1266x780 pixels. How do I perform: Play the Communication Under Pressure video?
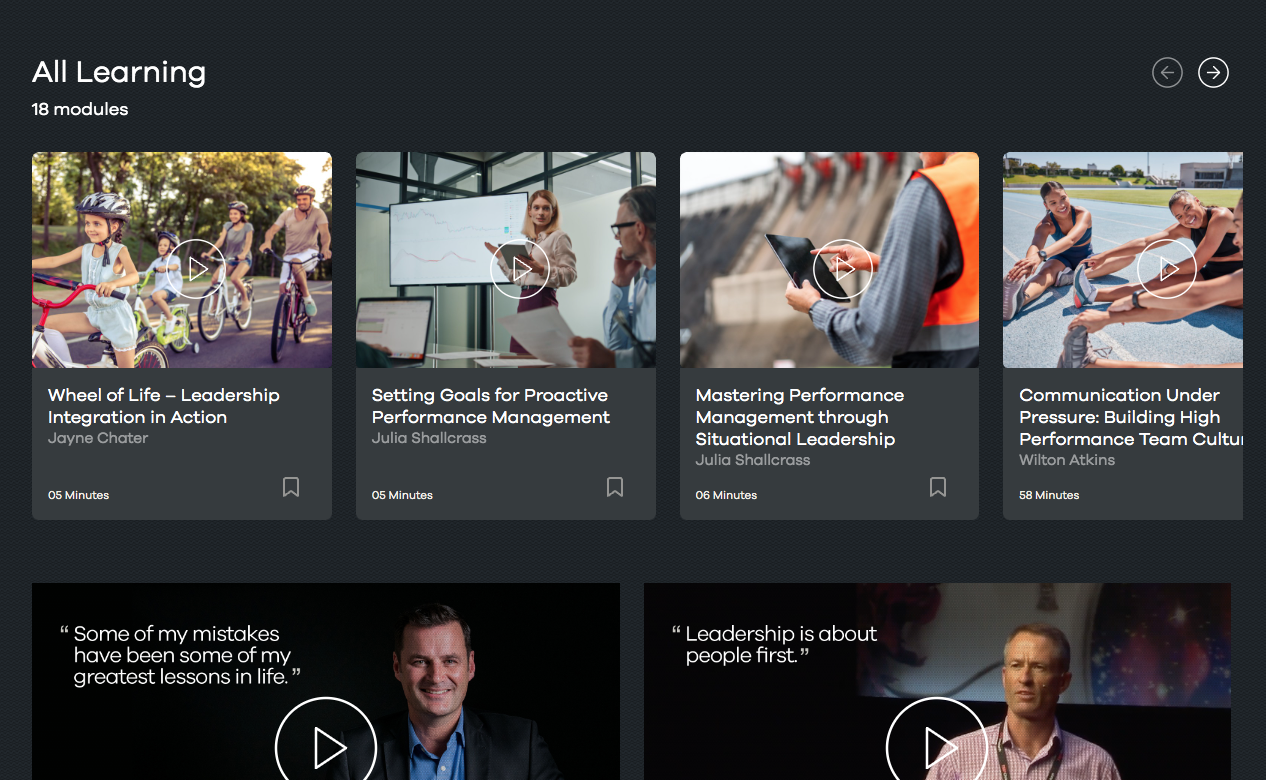coord(1167,269)
